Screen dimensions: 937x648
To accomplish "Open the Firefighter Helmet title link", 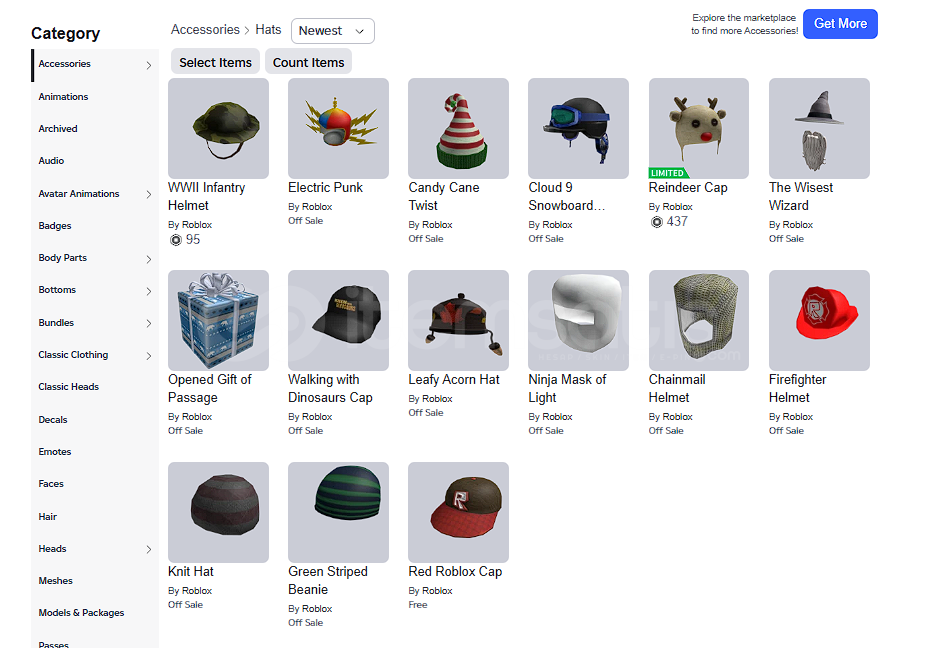I will (798, 389).
